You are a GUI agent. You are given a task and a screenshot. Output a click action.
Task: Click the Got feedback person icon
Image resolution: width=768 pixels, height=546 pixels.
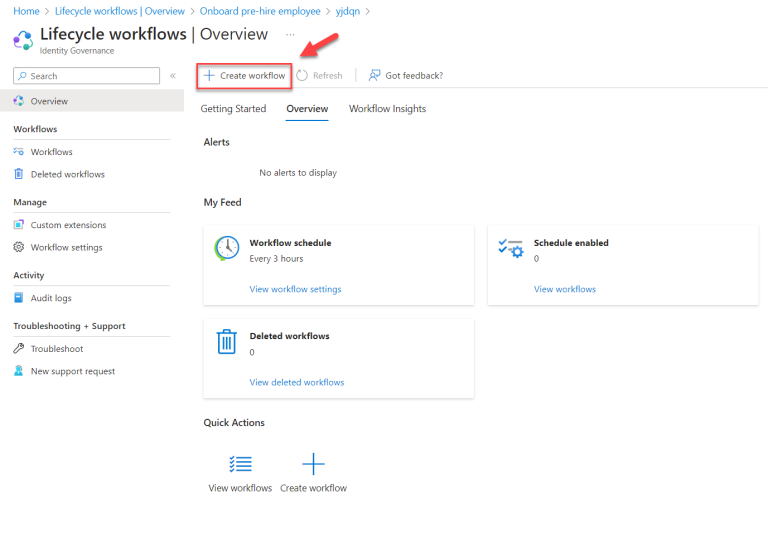tap(374, 75)
